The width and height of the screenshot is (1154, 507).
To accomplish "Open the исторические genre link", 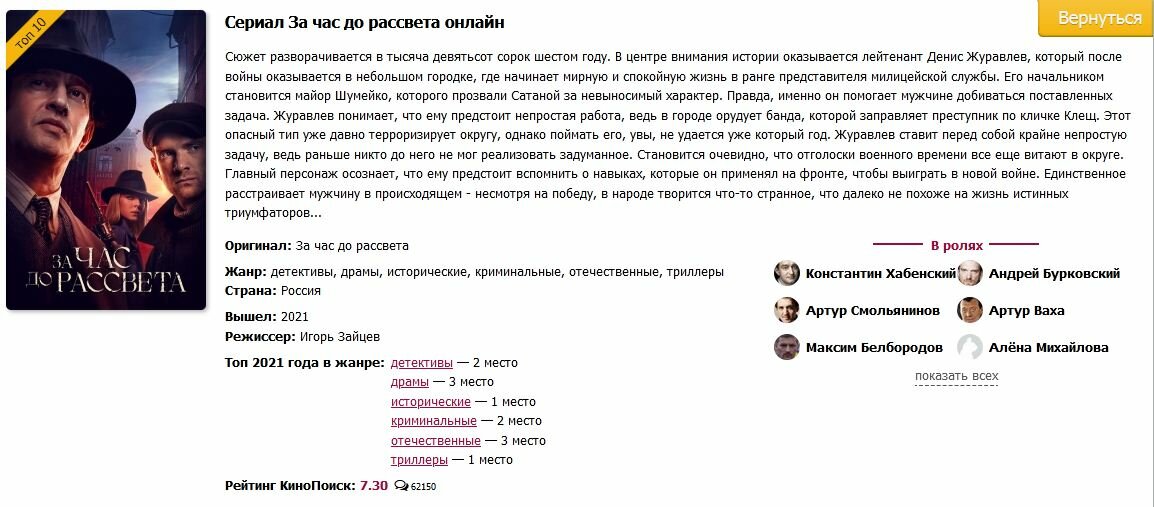I will (x=430, y=401).
